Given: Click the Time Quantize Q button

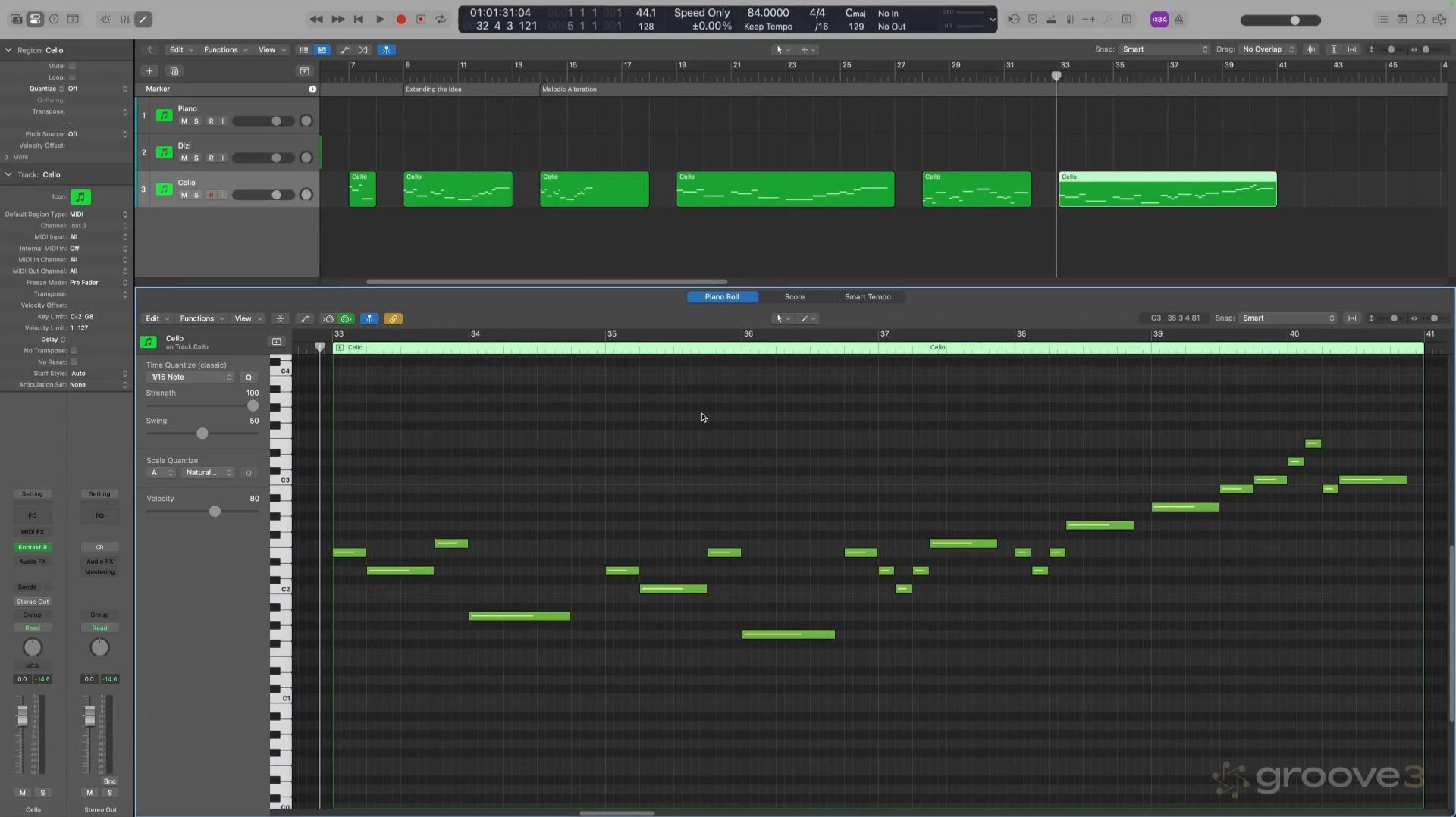Looking at the screenshot, I should coord(248,377).
